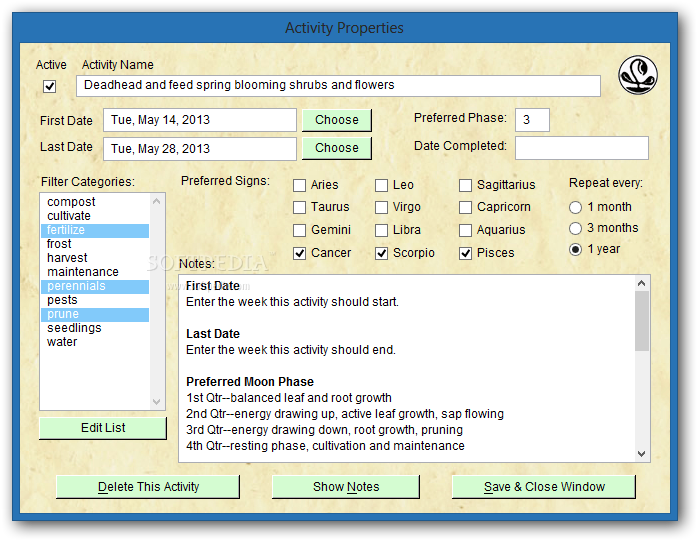The height and width of the screenshot is (541, 698).
Task: Select repeat every 1 year
Action: pyautogui.click(x=575, y=249)
